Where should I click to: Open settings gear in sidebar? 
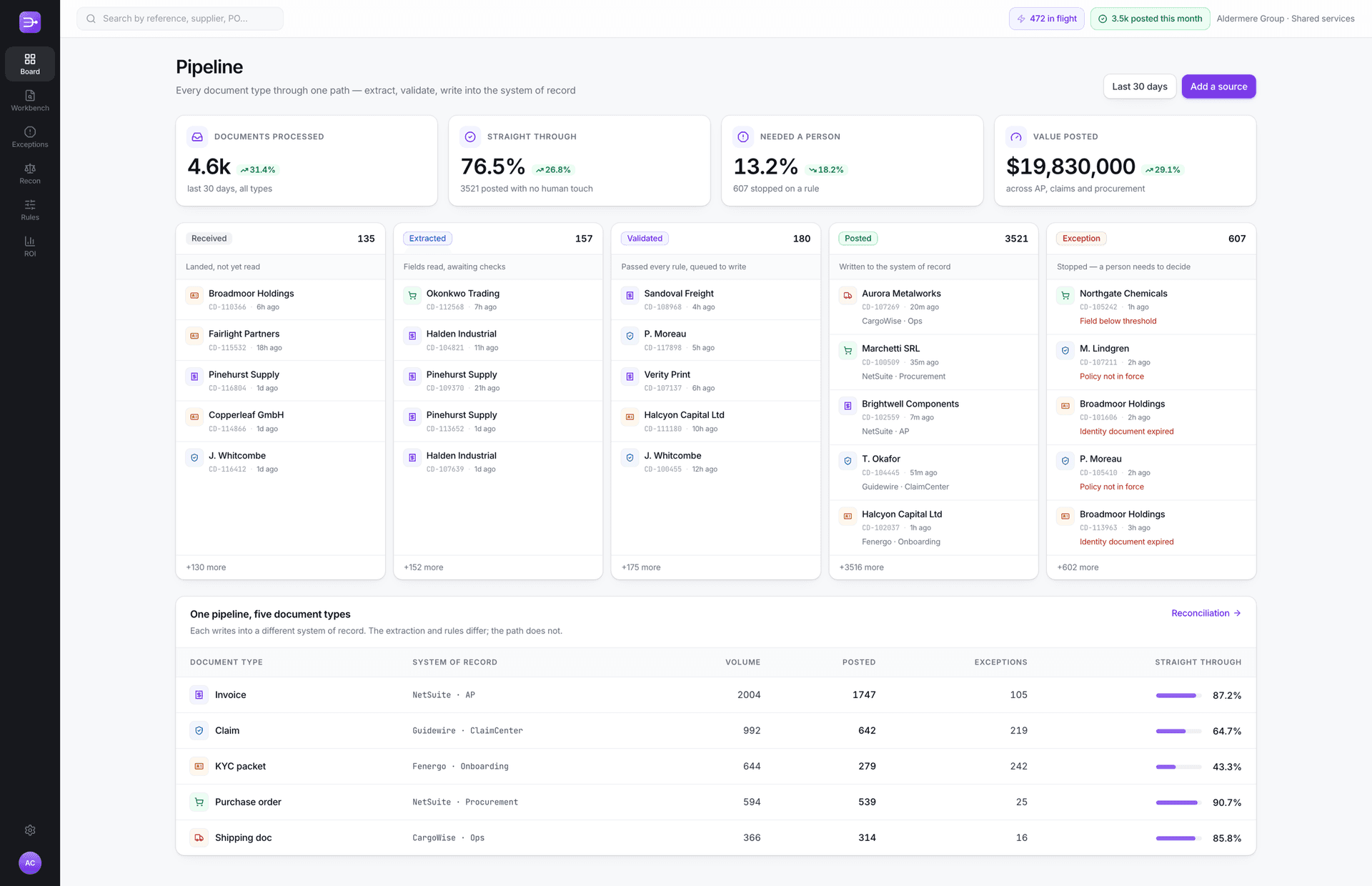[x=30, y=830]
